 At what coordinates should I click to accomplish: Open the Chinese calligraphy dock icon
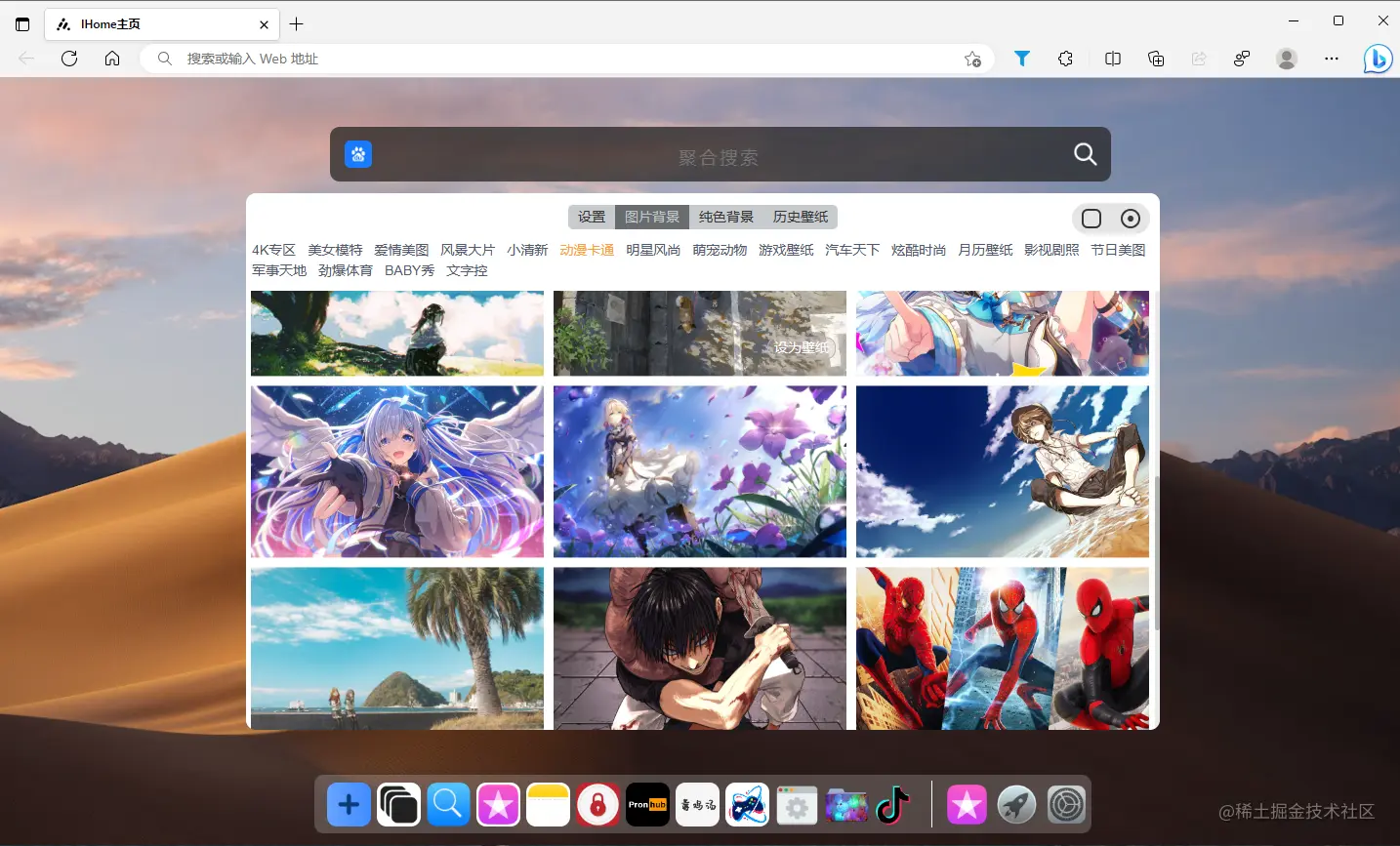pos(697,805)
